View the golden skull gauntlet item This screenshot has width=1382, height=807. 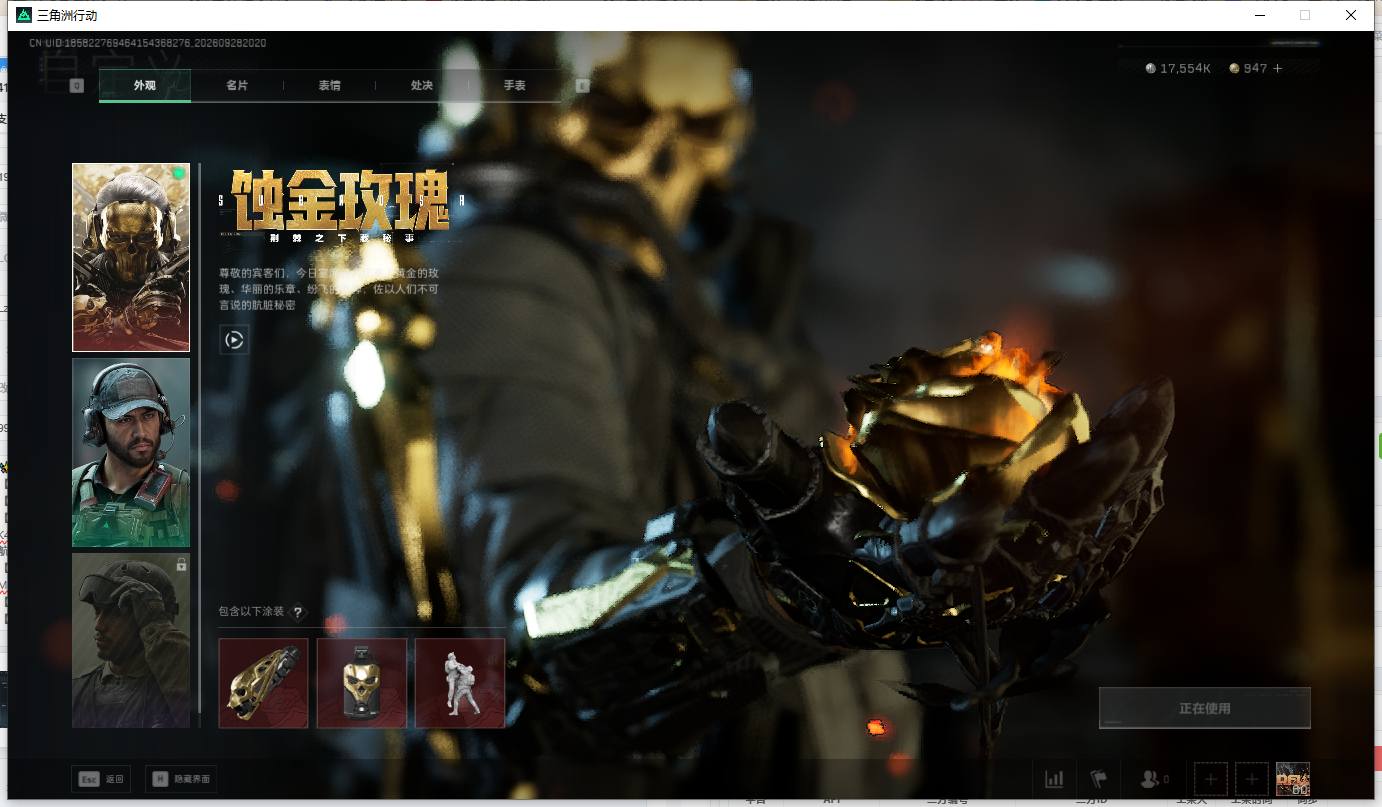tap(264, 683)
